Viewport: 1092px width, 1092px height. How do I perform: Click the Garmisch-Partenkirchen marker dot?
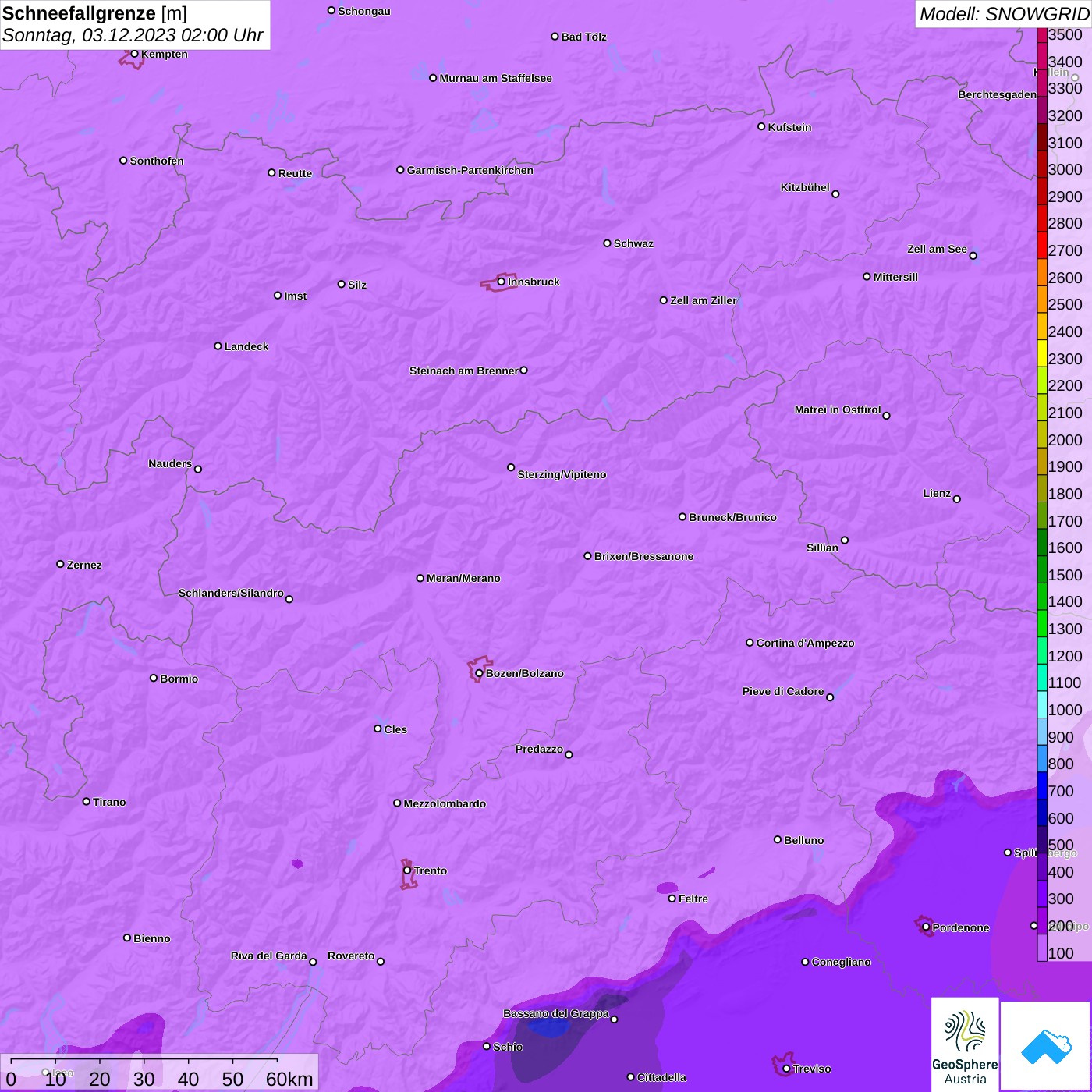tap(400, 170)
